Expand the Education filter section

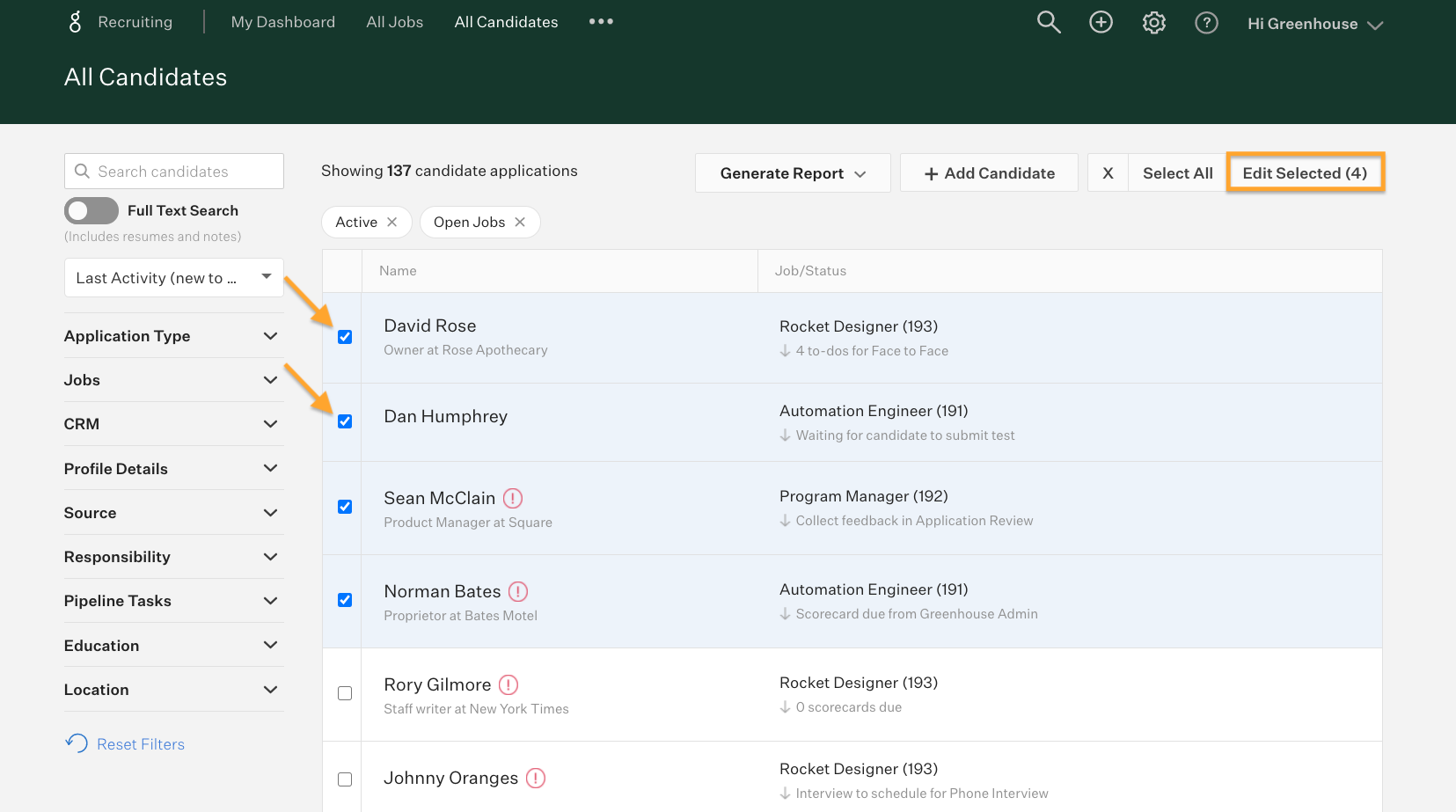[x=174, y=646]
